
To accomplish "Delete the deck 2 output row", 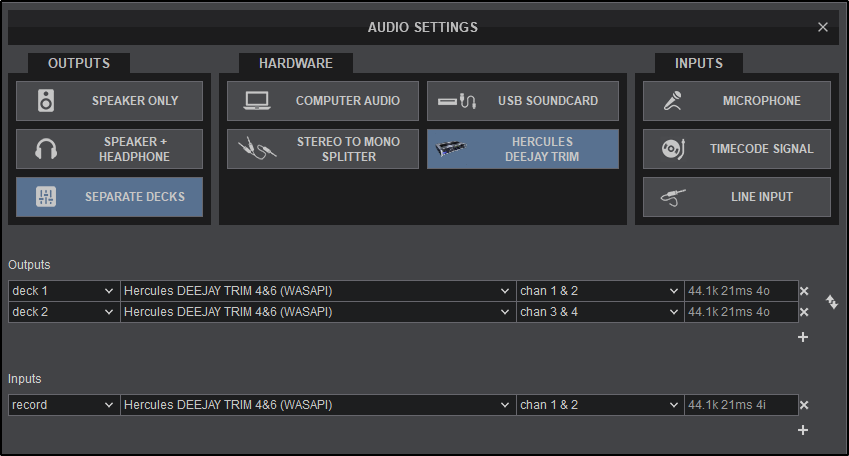I will 804,312.
